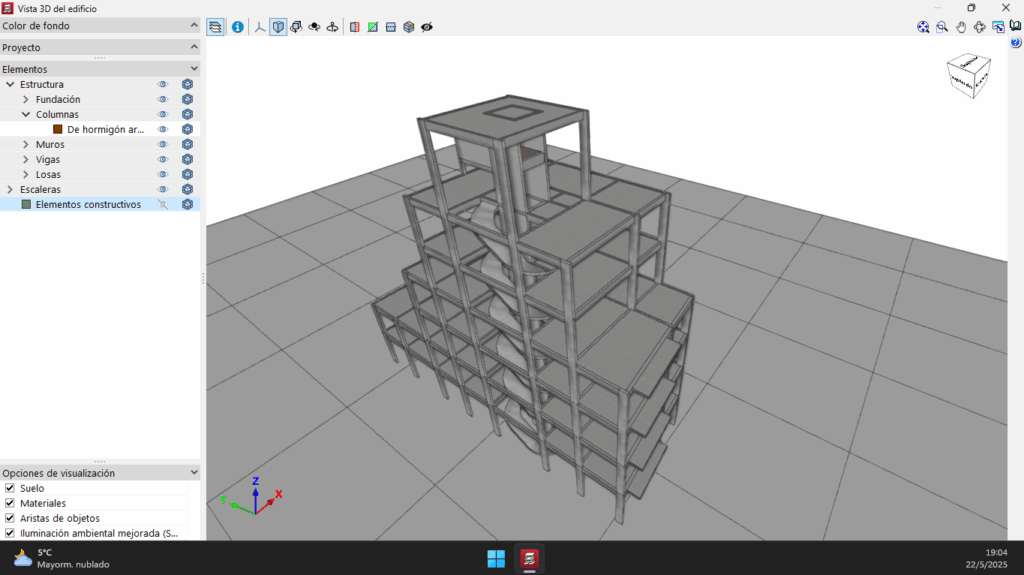This screenshot has height=575, width=1024.
Task: Click the Elementos constructivos cube icon
Action: [187, 205]
